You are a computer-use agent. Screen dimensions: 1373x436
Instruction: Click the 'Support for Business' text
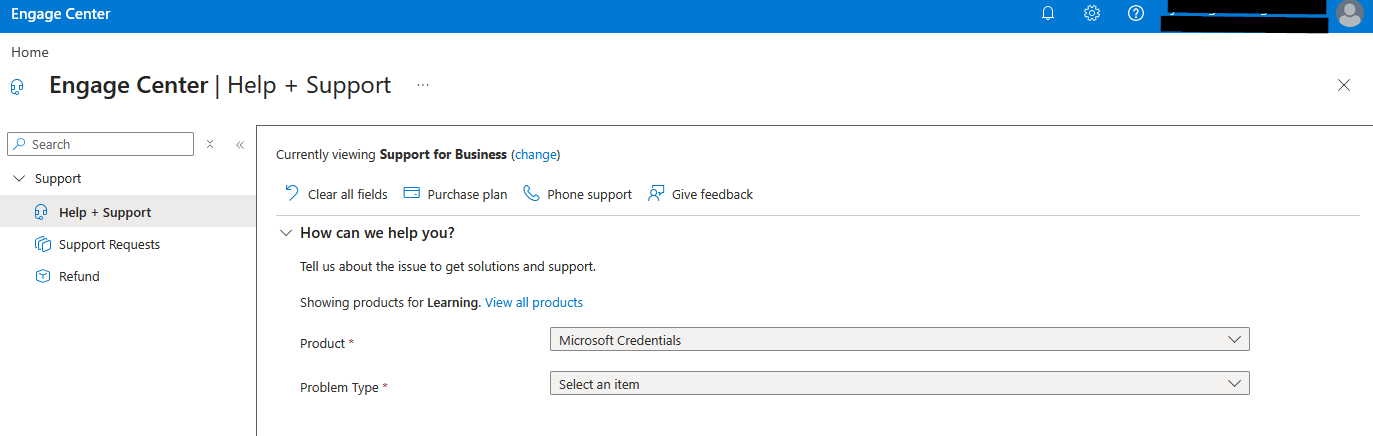[443, 155]
